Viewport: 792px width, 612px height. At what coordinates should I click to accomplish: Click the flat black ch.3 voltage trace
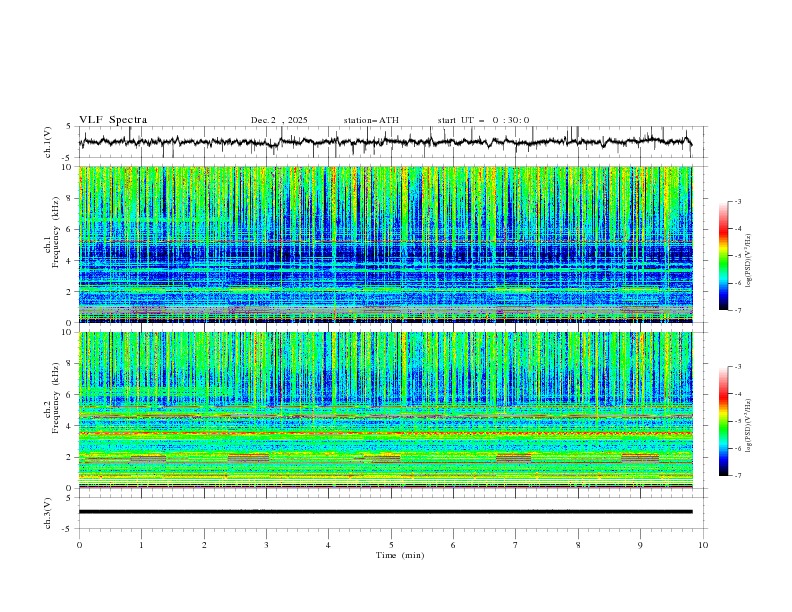tap(385, 512)
